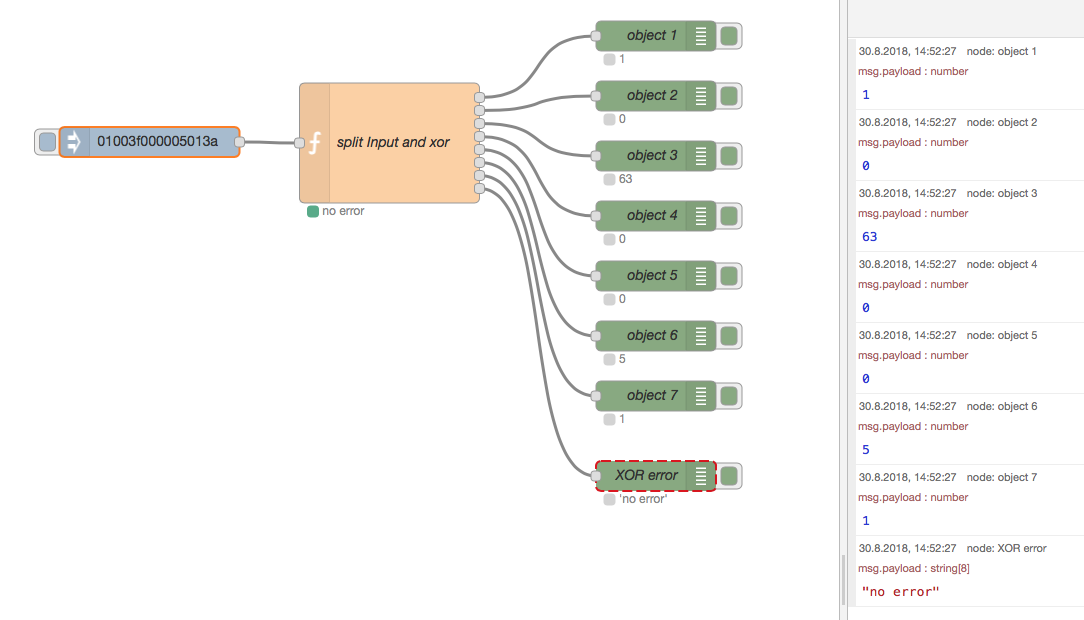Viewport: 1084px width, 620px height.
Task: Click the debug list icon on object 4
Action: (x=701, y=216)
